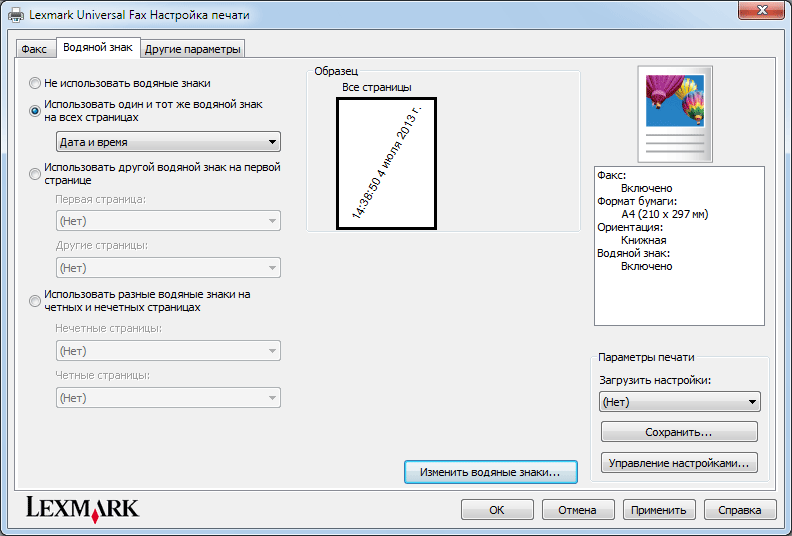Click the printer icon in title bar

16,15
